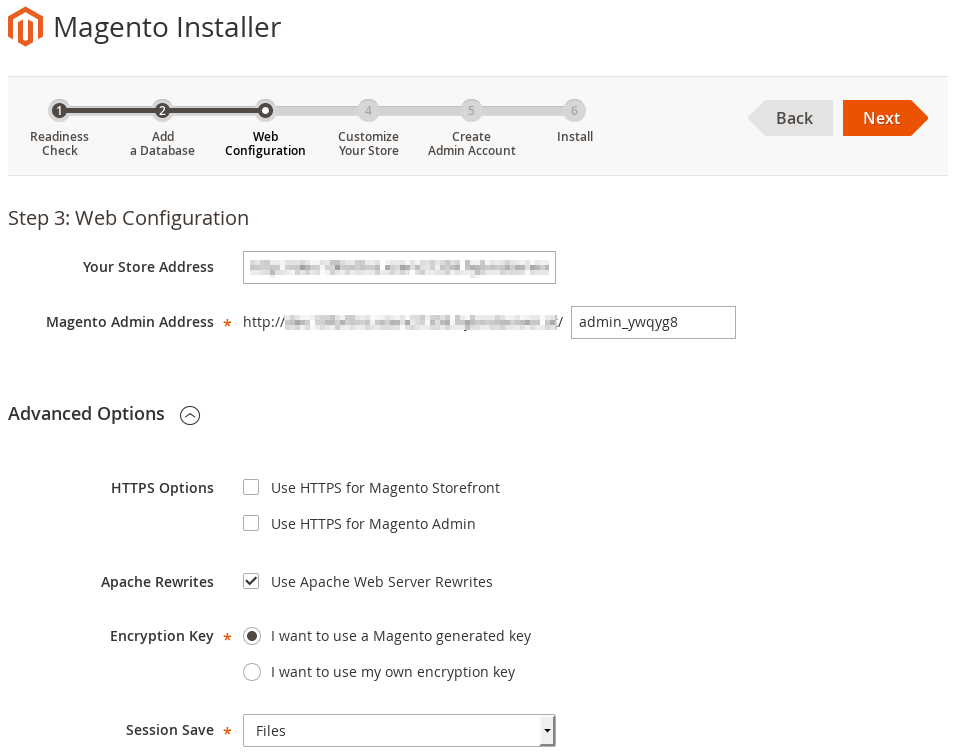Image resolution: width=955 pixels, height=755 pixels.
Task: Select Magento generated key radio option
Action: 252,636
